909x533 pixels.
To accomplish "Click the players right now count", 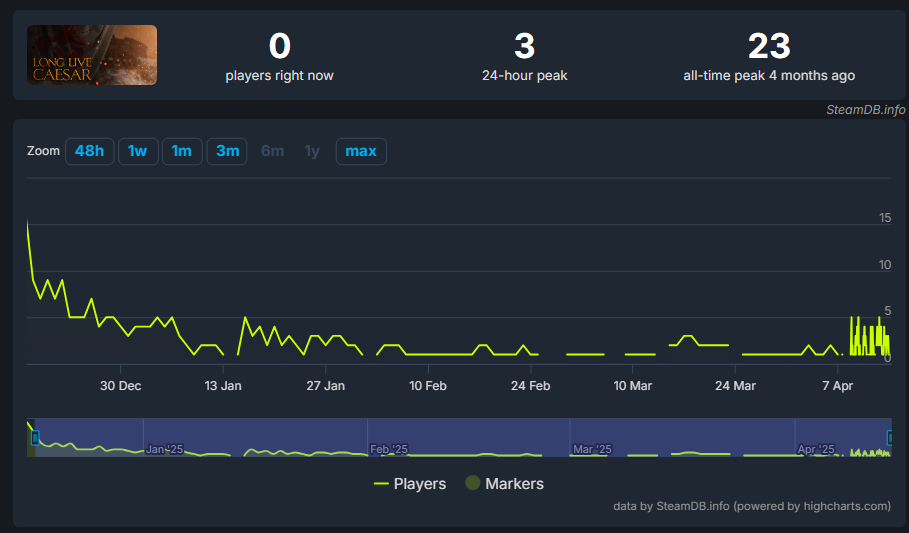I will 279,46.
